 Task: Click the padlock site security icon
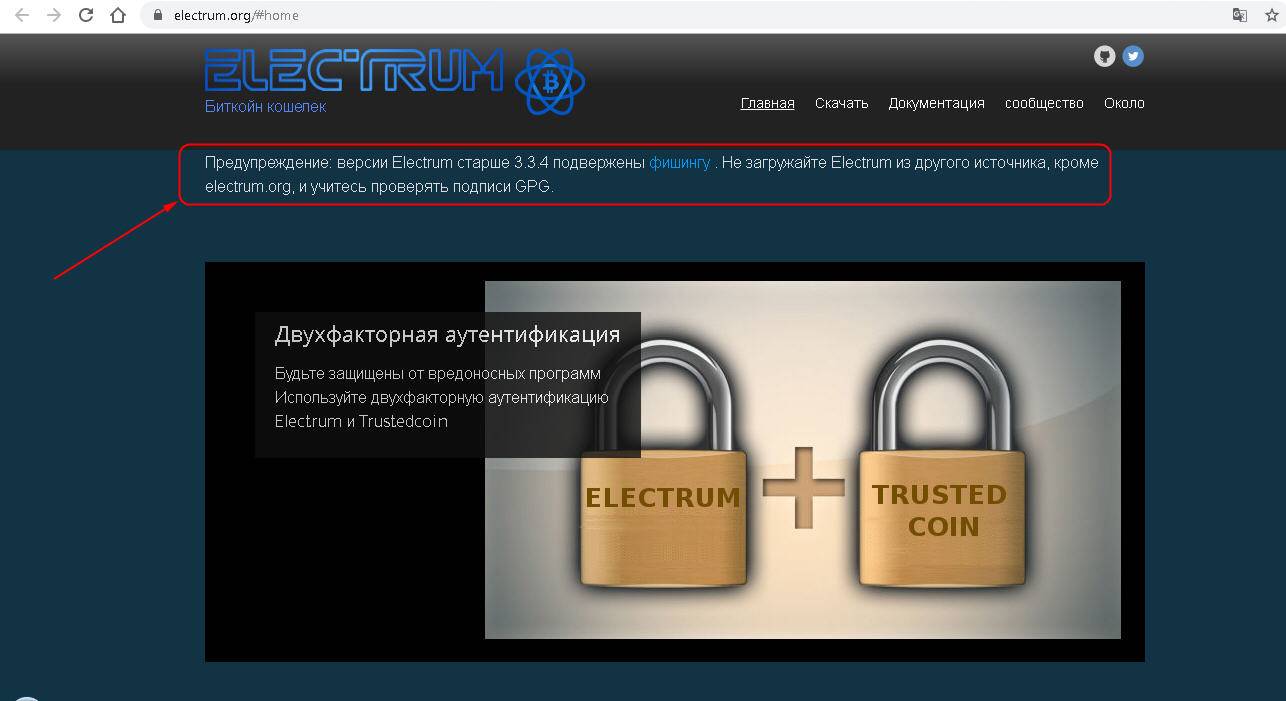click(x=157, y=15)
